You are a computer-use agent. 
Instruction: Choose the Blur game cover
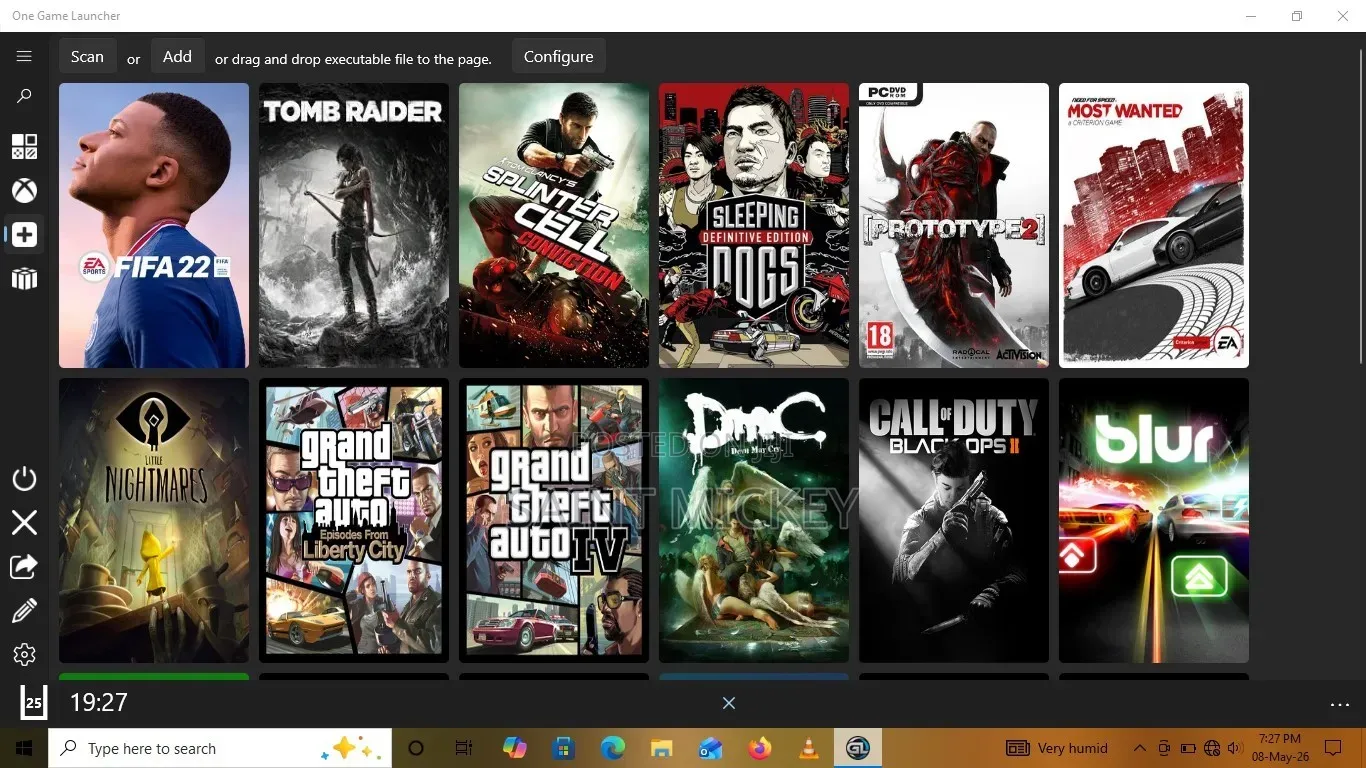coord(1154,520)
